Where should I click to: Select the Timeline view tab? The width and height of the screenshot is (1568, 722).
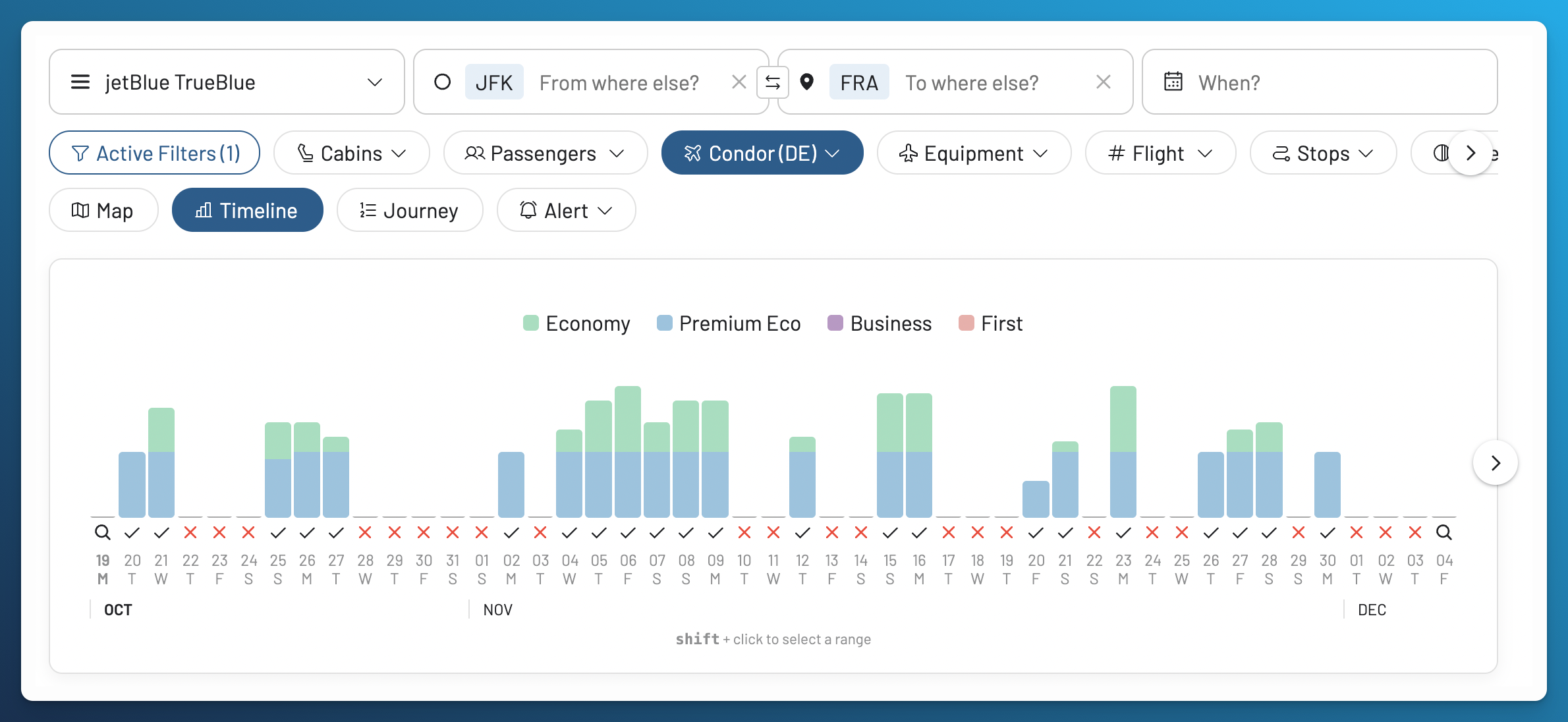247,210
